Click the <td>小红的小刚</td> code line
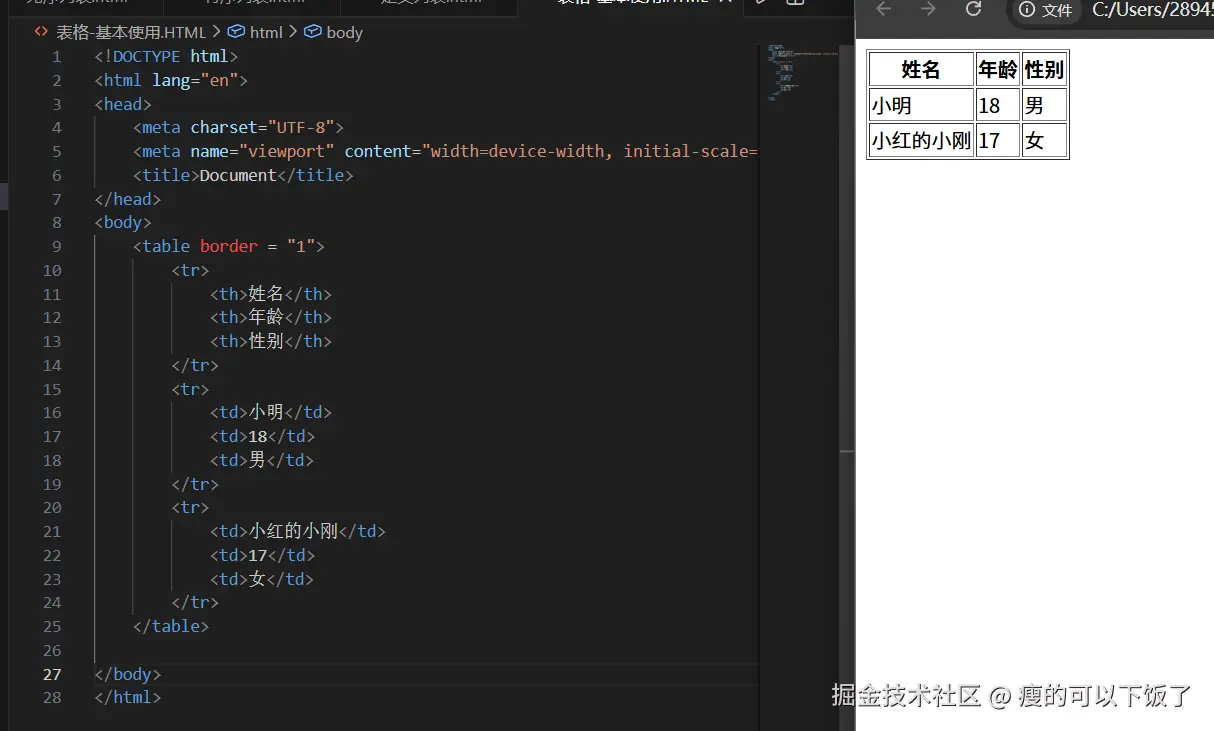The height and width of the screenshot is (731, 1214). [297, 531]
